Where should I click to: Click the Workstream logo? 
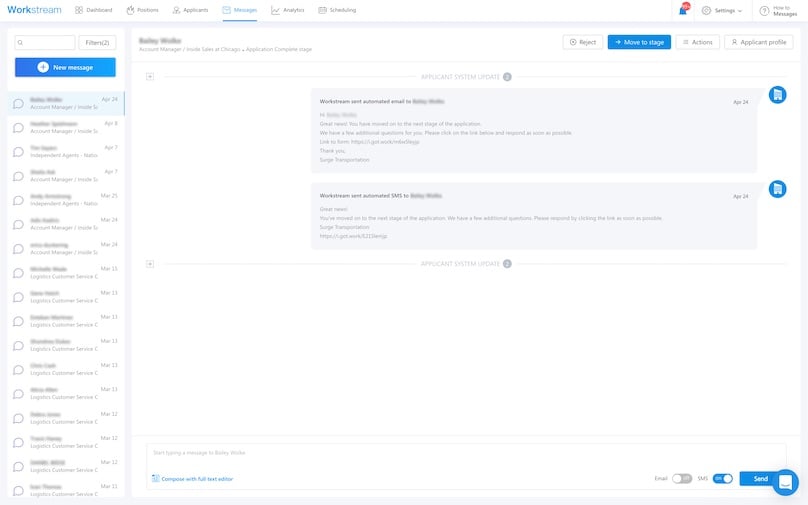34,10
